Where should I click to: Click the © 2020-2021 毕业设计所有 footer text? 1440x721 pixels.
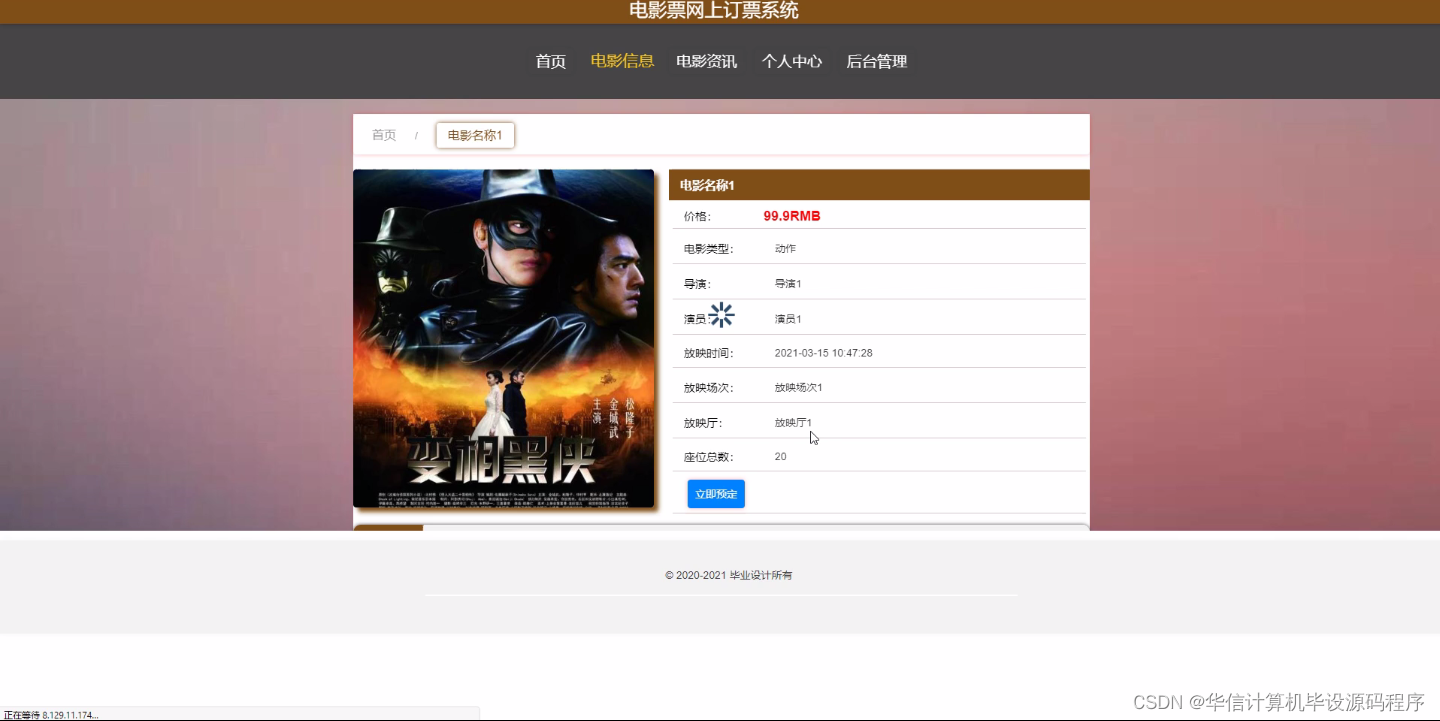(729, 575)
